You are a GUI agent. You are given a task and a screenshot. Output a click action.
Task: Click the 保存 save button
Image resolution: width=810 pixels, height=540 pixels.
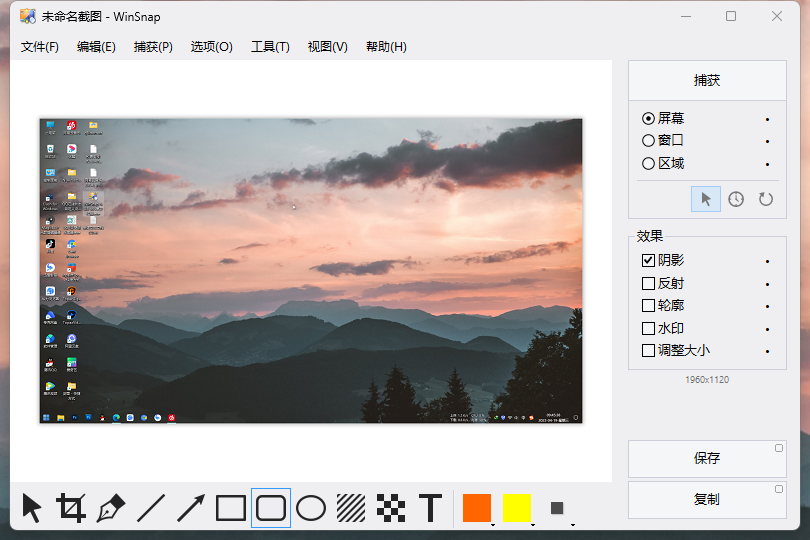click(x=707, y=459)
